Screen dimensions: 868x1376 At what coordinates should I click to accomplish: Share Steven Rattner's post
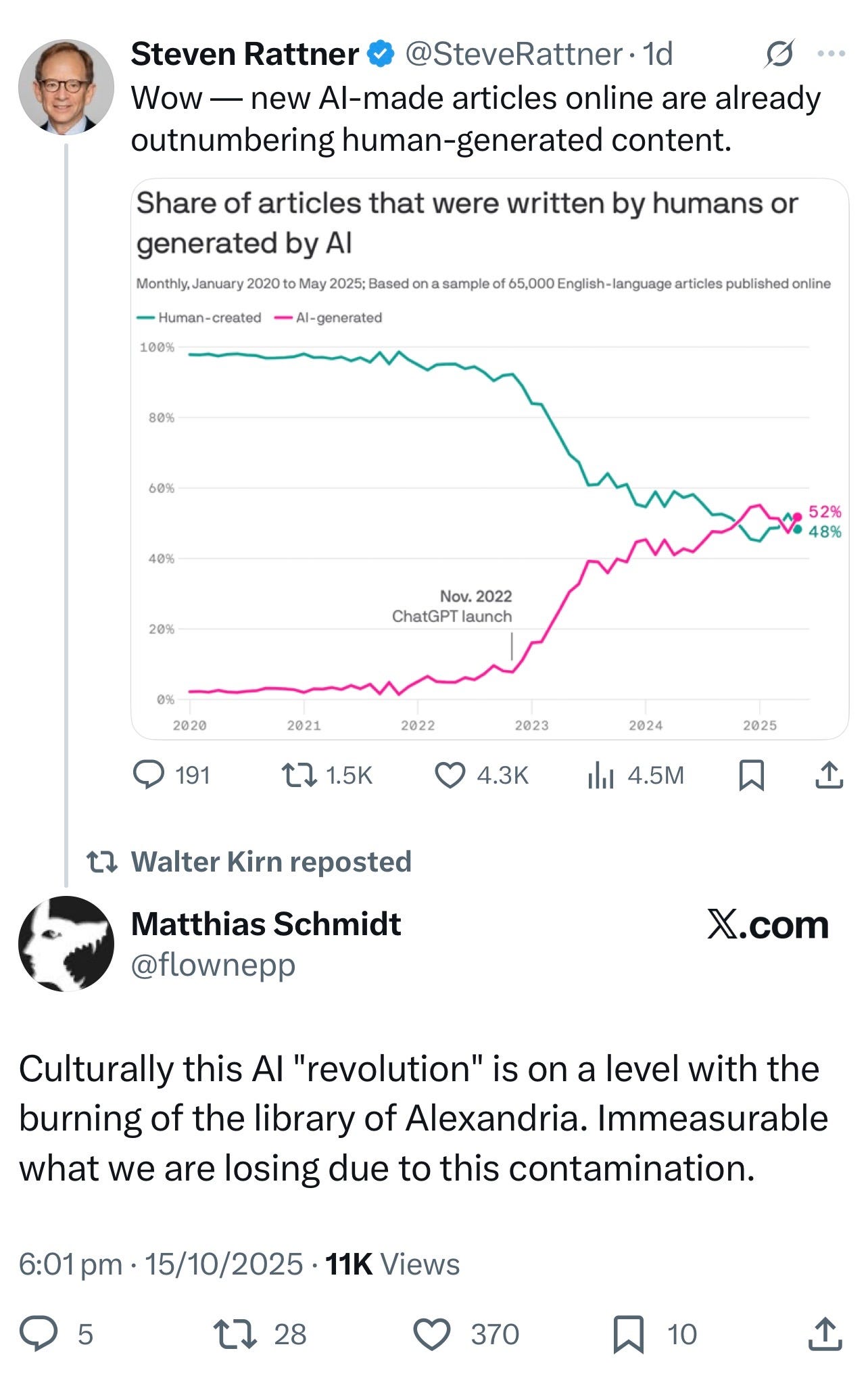[x=829, y=775]
